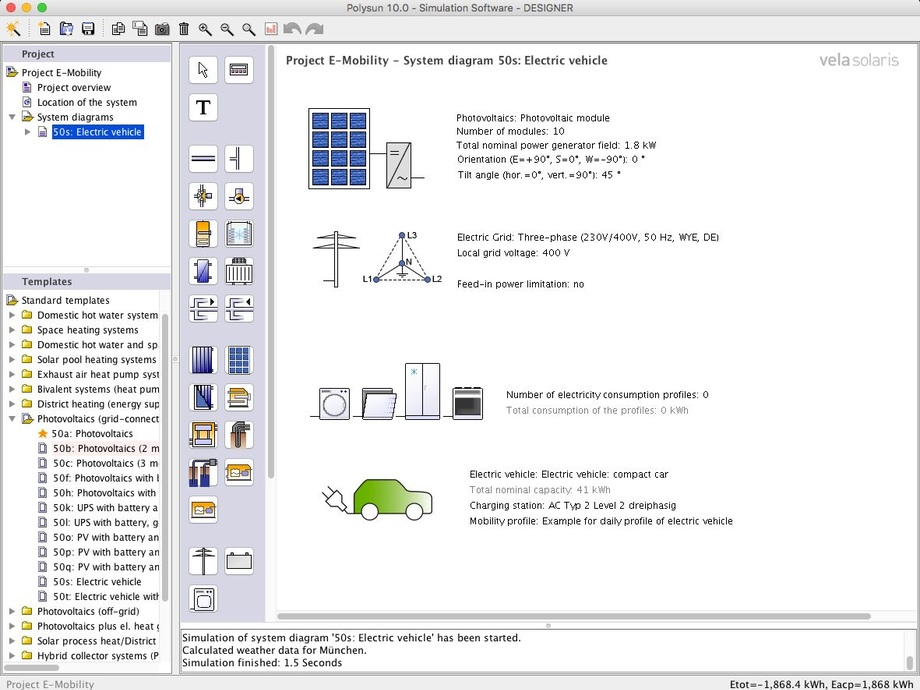The height and width of the screenshot is (690, 920).
Task: Expand the Photovoltaics (off-grid) folder
Action: coord(12,611)
